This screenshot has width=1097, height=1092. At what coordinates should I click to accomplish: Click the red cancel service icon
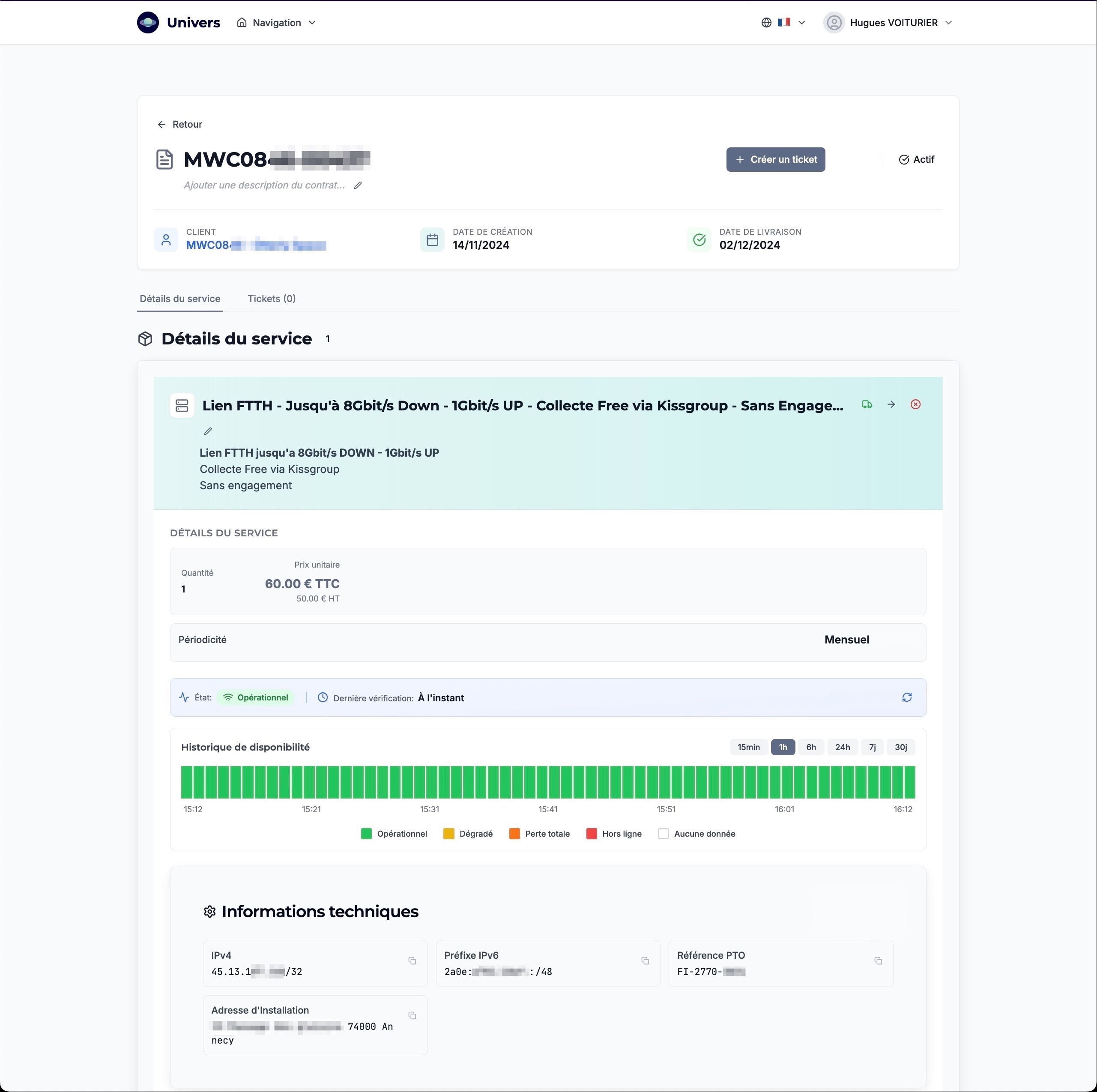pyautogui.click(x=915, y=404)
